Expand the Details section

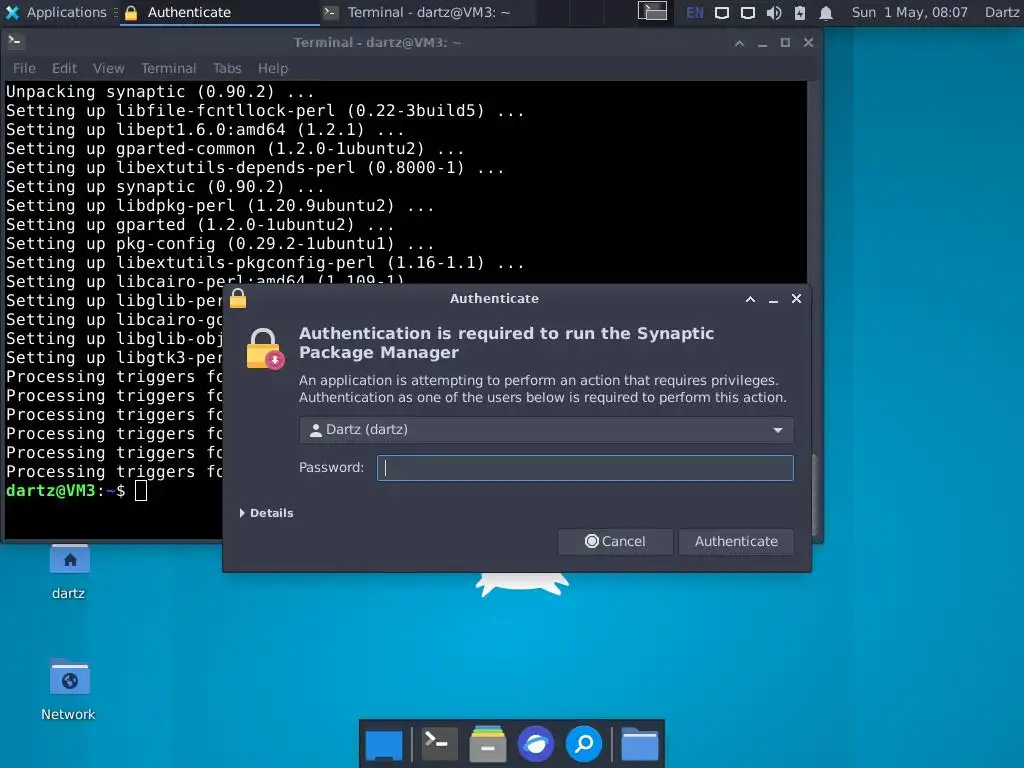(x=266, y=513)
